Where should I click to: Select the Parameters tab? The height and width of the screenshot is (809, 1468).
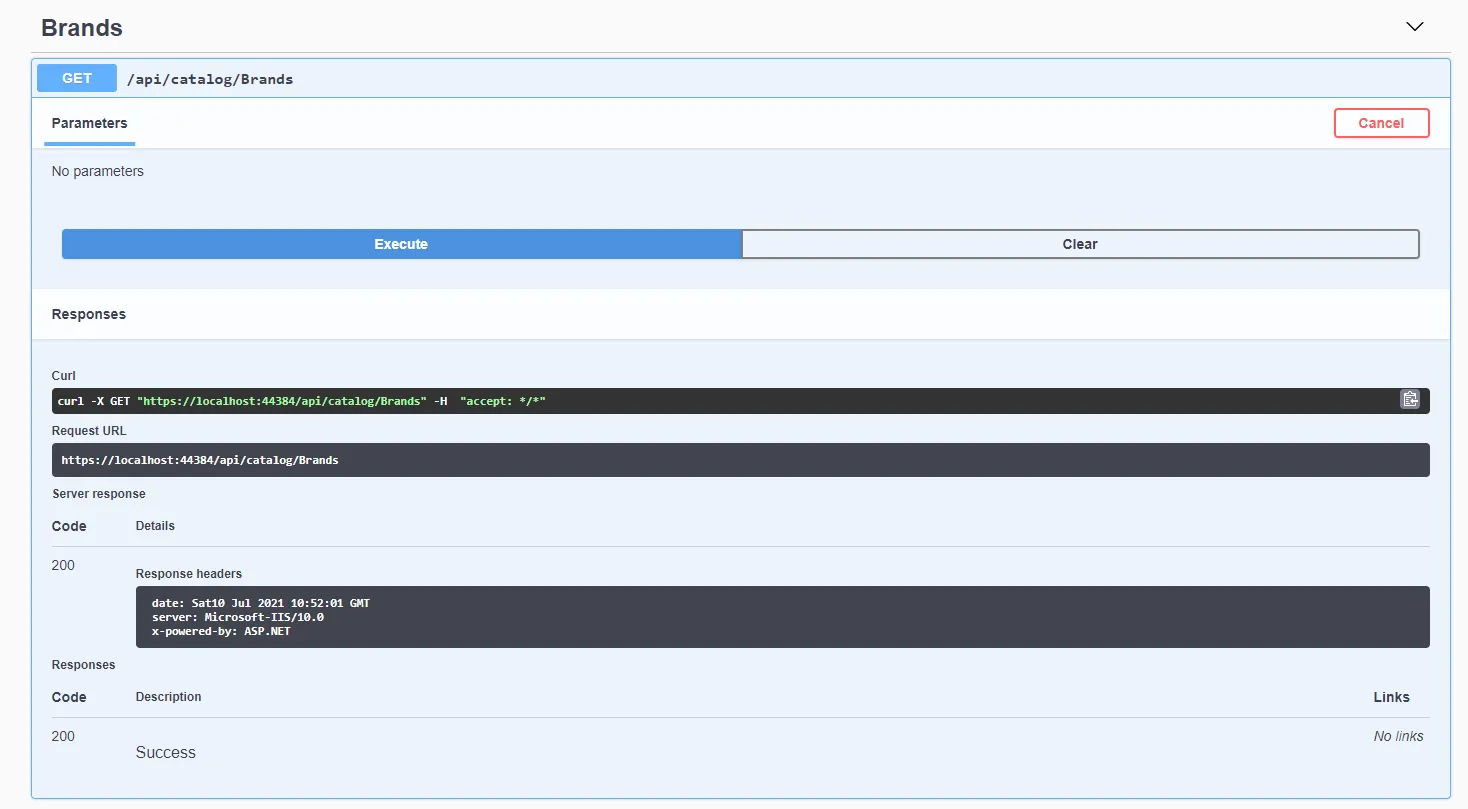89,123
